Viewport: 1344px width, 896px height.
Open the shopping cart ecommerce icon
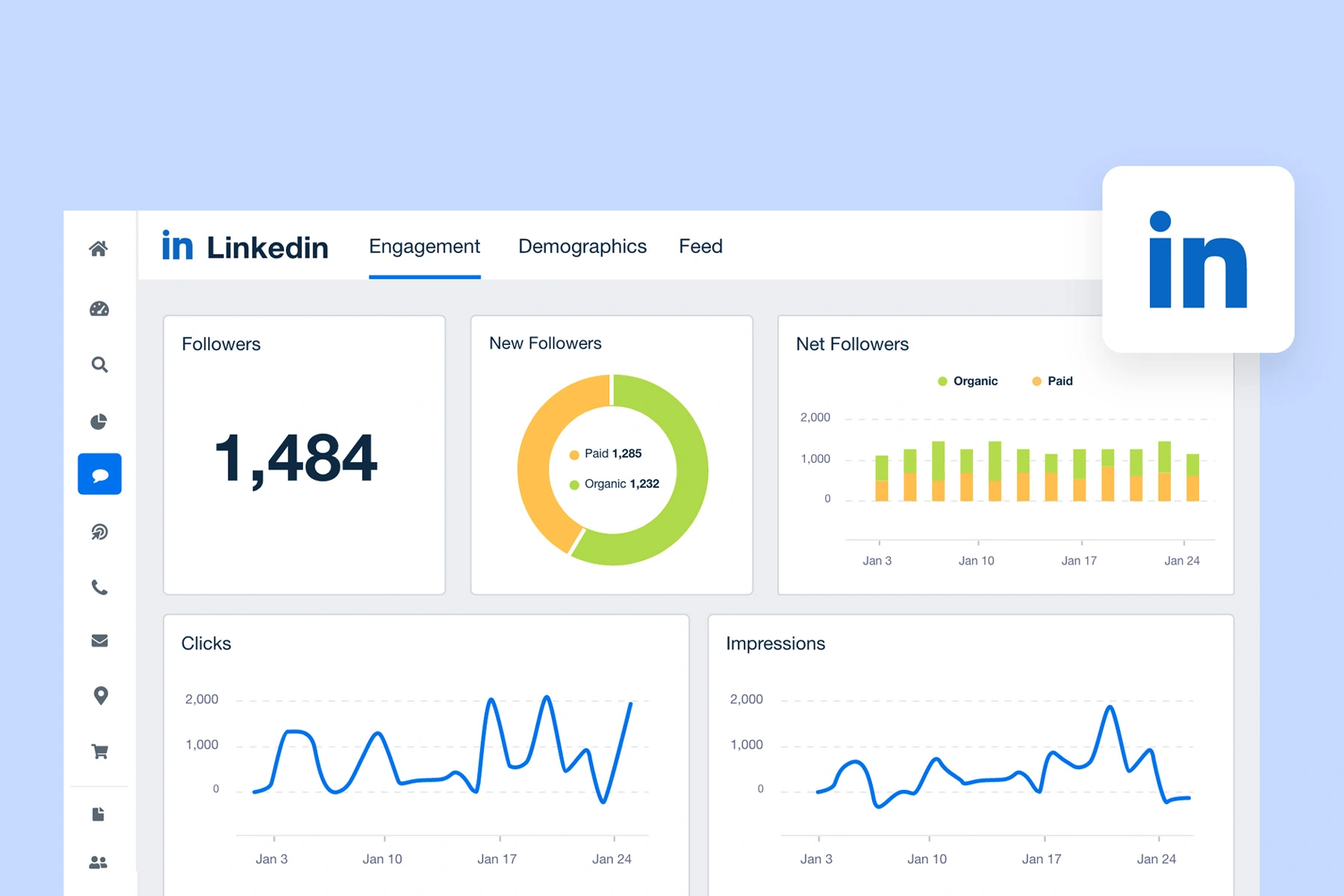(99, 751)
